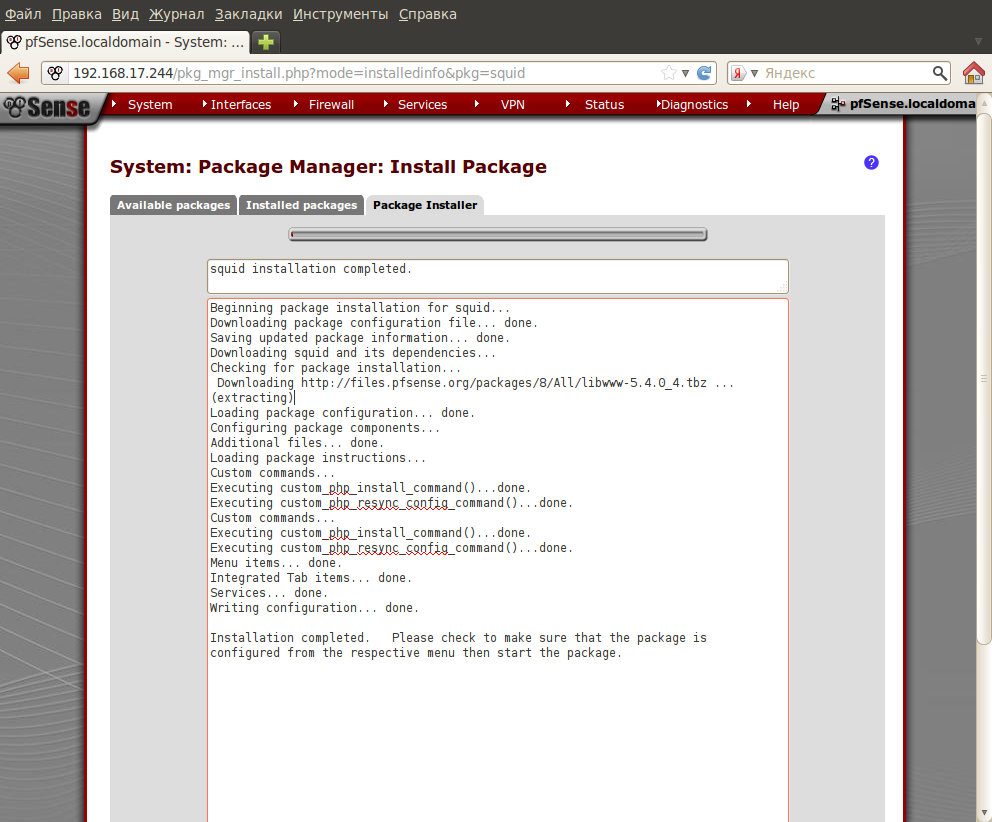Expand the Interfaces menu

pos(240,104)
